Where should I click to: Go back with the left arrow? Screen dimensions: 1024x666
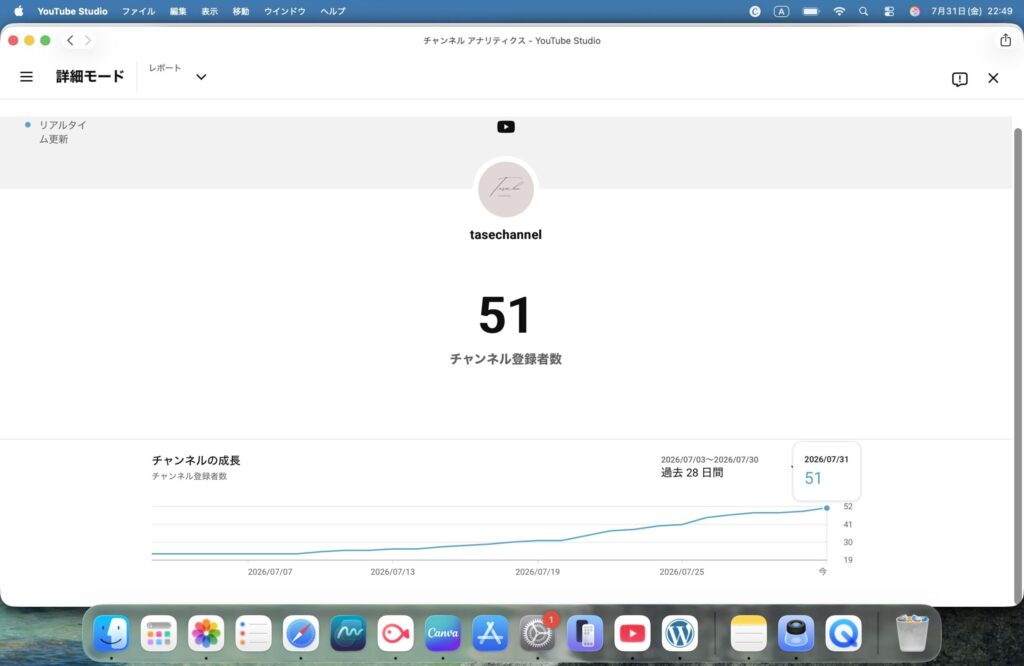tap(71, 40)
